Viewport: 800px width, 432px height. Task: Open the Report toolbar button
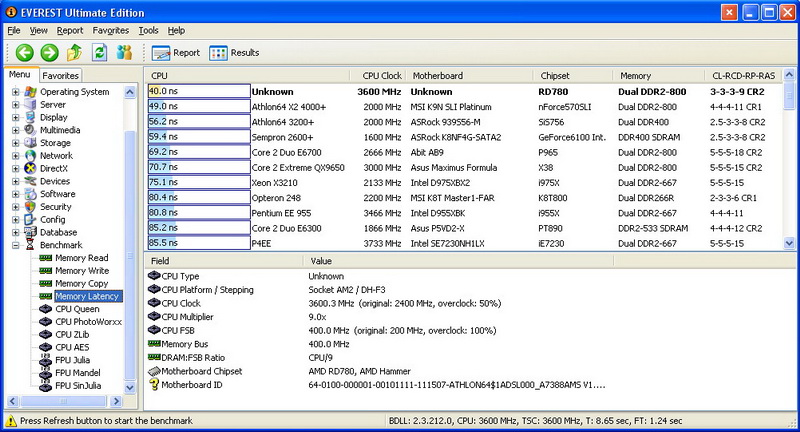pyautogui.click(x=176, y=53)
